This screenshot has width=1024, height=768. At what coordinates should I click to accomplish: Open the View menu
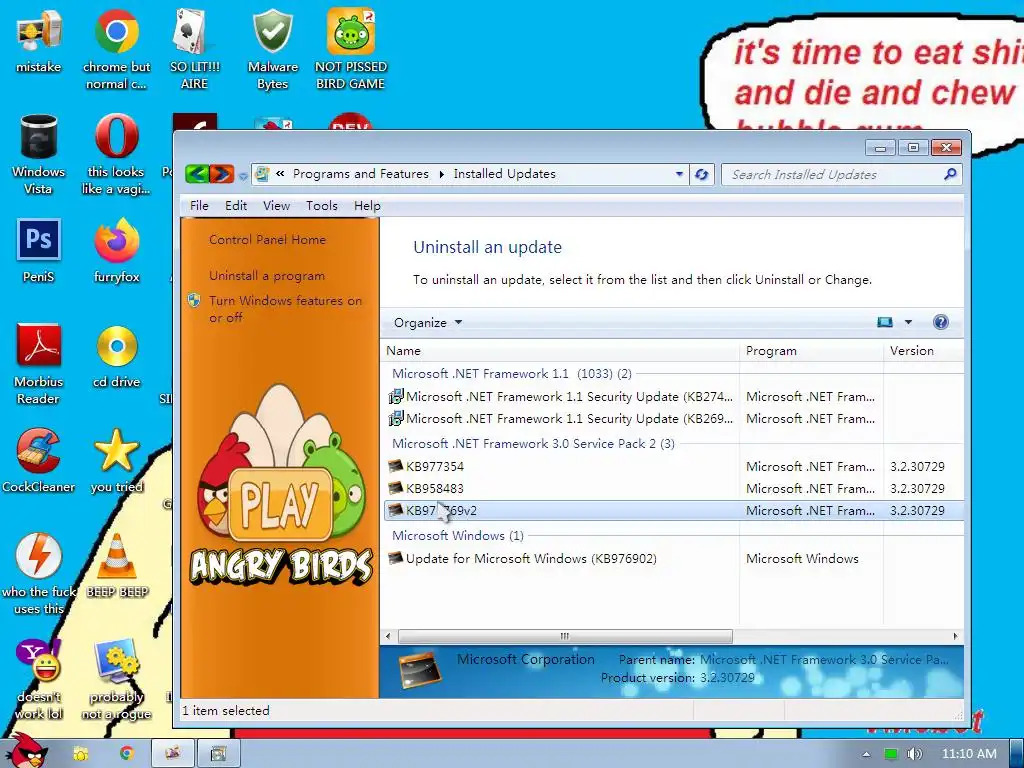tap(276, 206)
